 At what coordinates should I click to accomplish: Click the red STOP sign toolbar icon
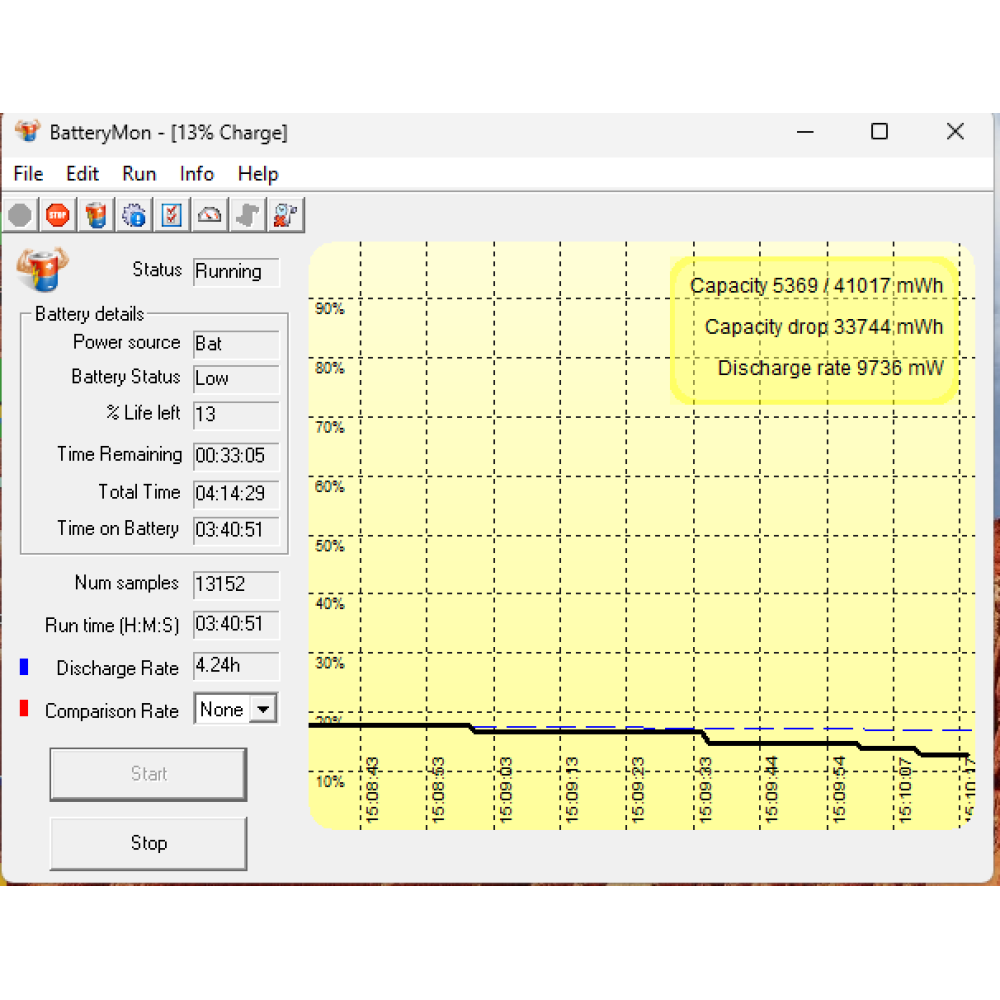(58, 215)
